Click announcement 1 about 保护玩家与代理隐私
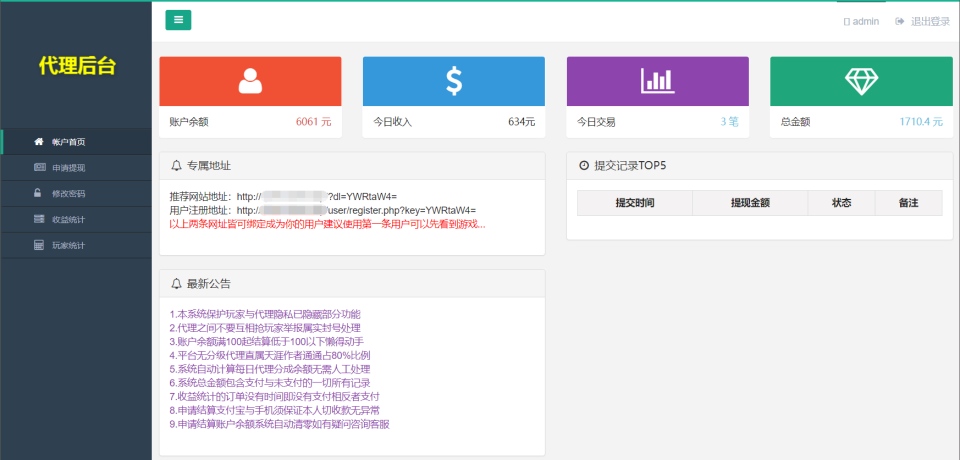The width and height of the screenshot is (960, 460). [265, 314]
